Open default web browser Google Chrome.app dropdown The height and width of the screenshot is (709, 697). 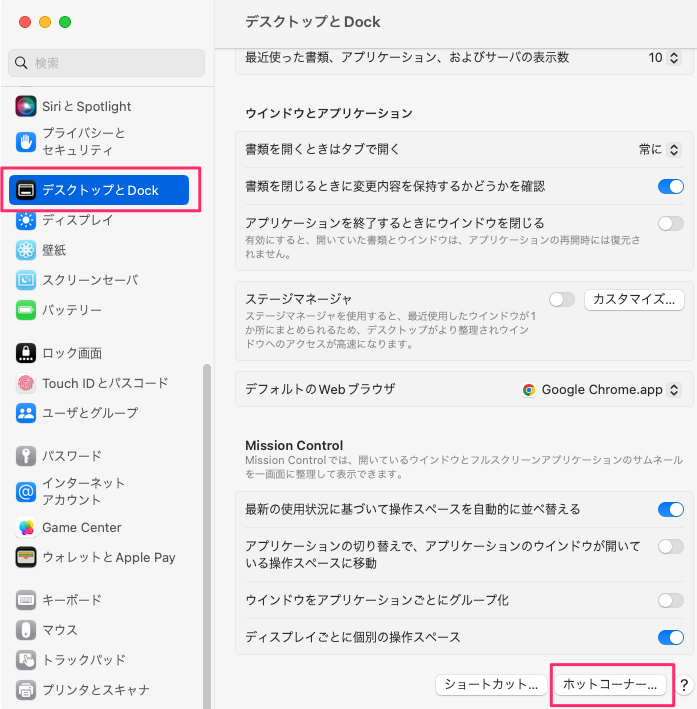pos(601,390)
